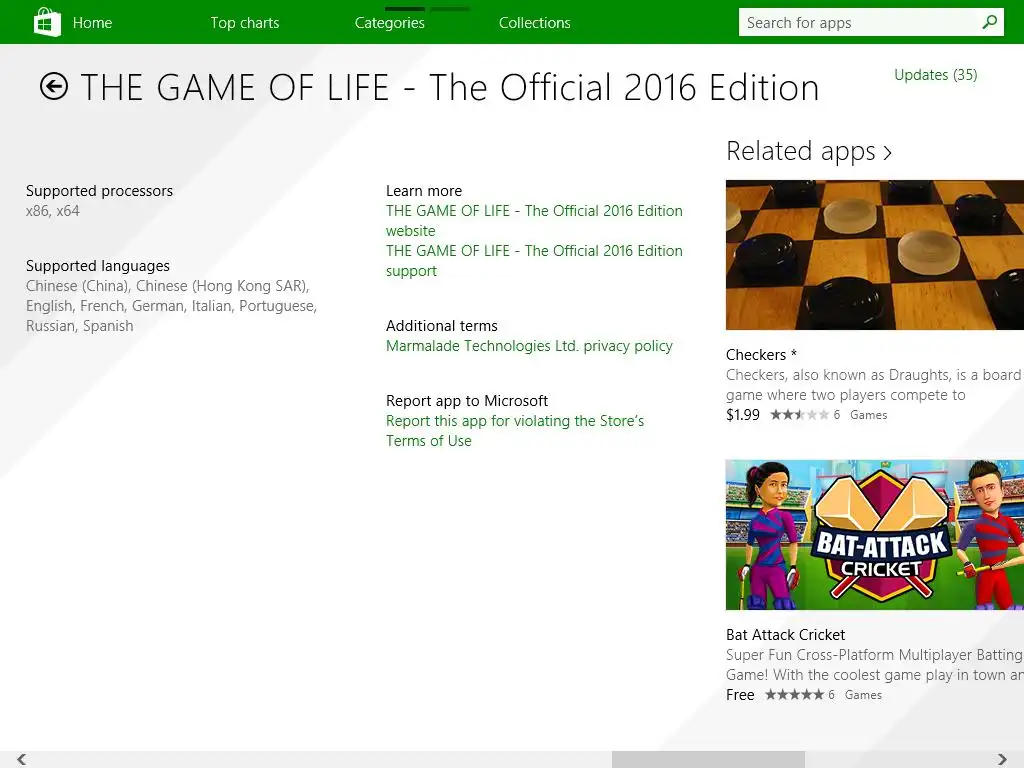Click the left scrollbar arrow
This screenshot has width=1024, height=768.
pos(22,759)
